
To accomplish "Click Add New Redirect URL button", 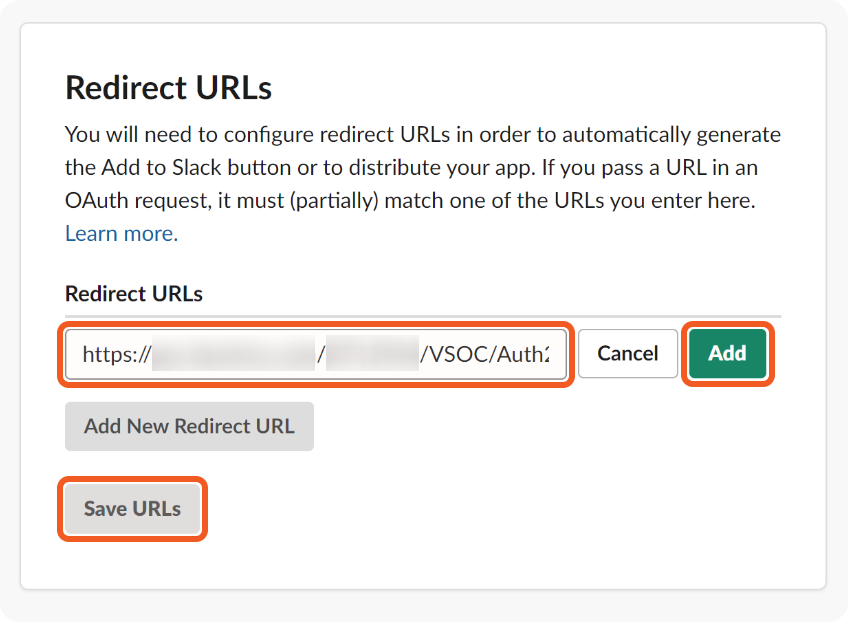I will click(x=189, y=426).
